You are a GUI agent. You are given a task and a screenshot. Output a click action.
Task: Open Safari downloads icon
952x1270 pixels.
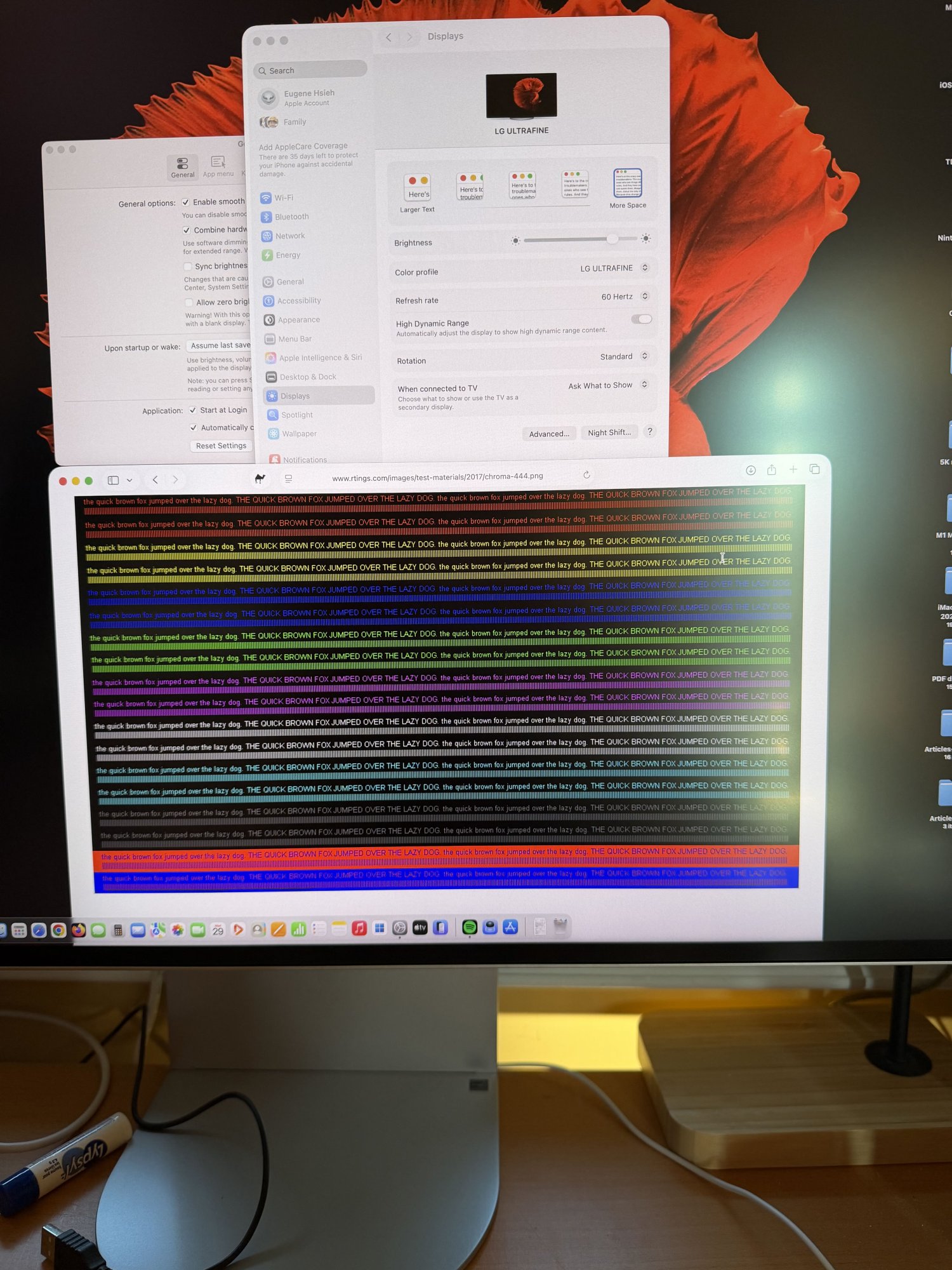tap(751, 471)
